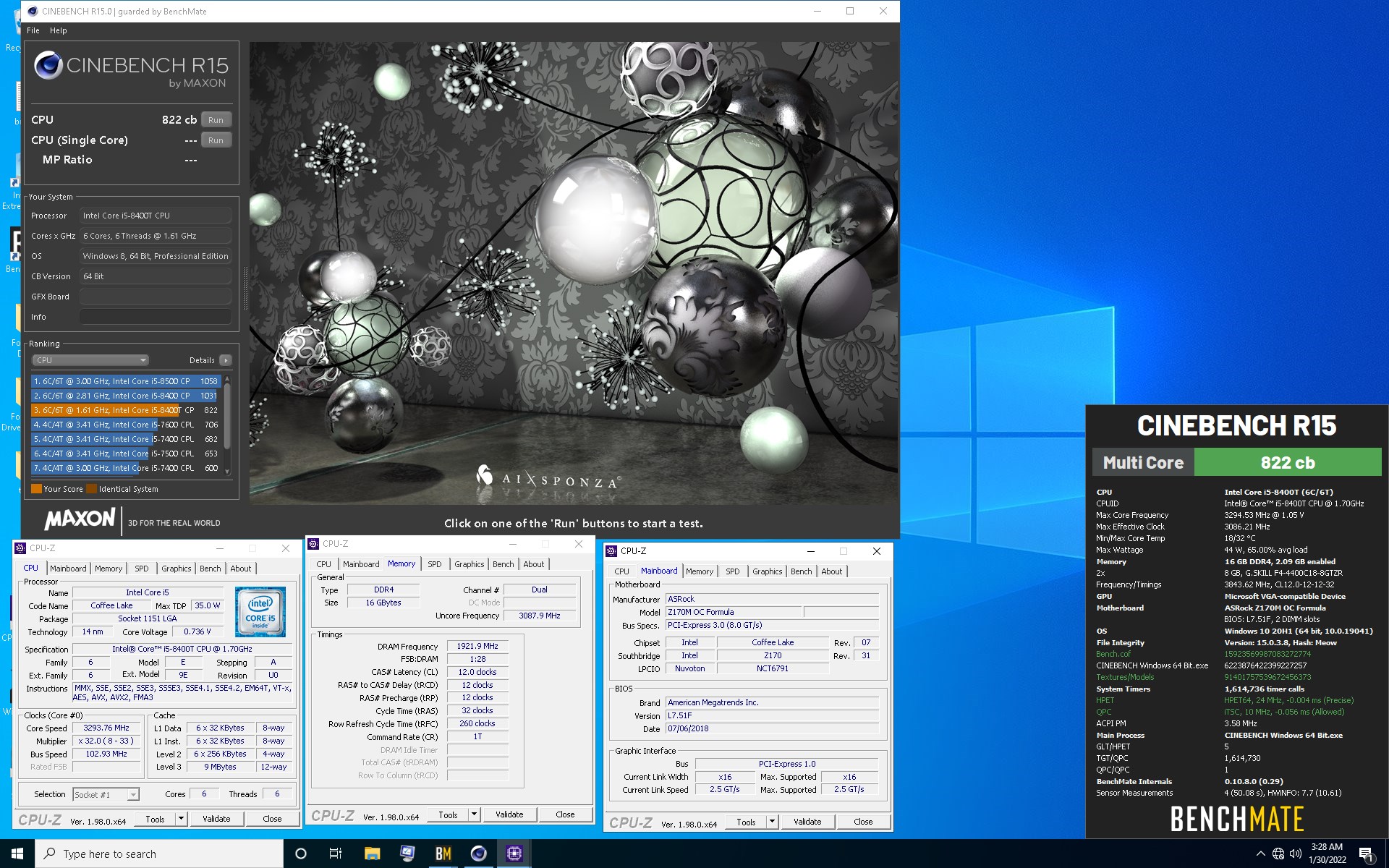Viewport: 1389px width, 868px height.
Task: Select ranking entry i5-7600 with 706 score
Action: tap(125, 425)
